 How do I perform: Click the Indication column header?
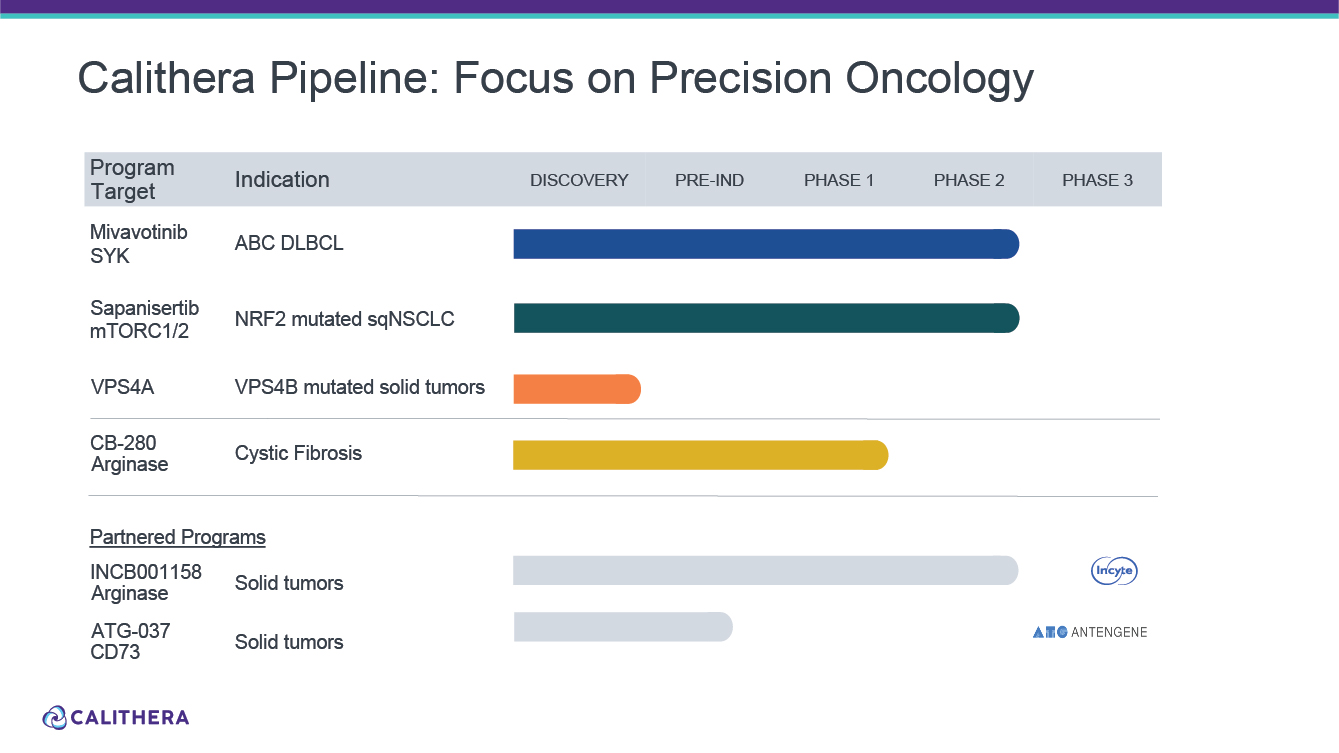282,180
